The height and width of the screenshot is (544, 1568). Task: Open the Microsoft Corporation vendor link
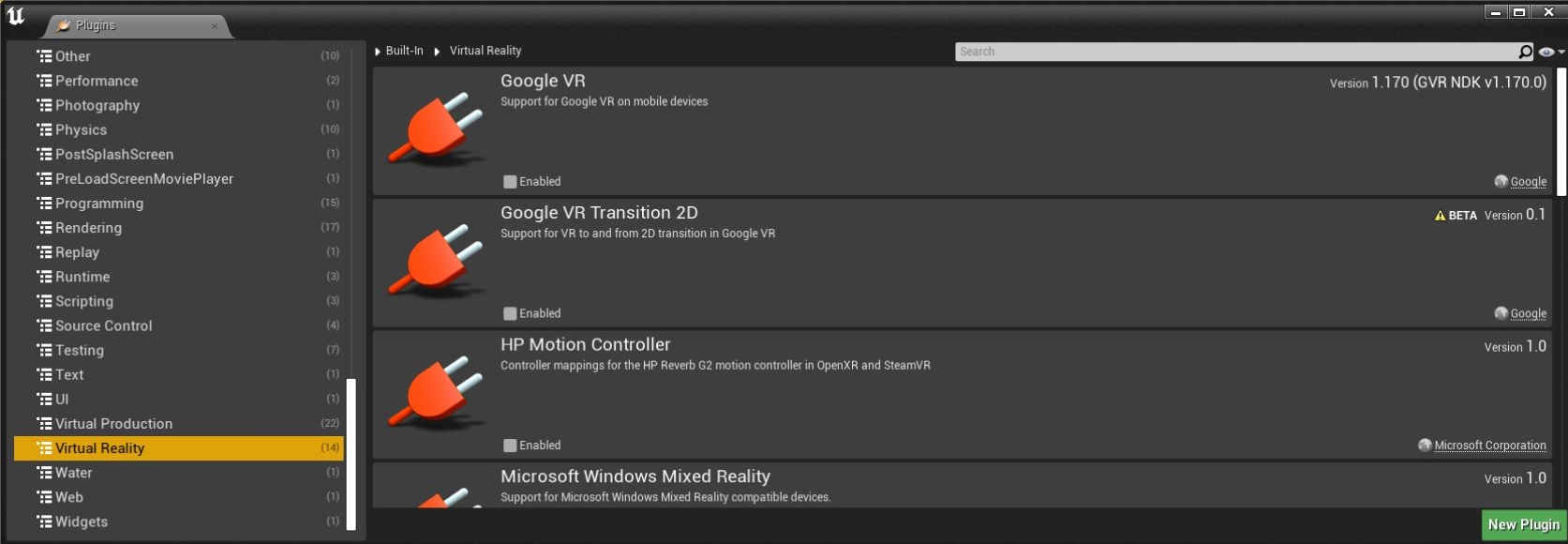(x=1489, y=446)
